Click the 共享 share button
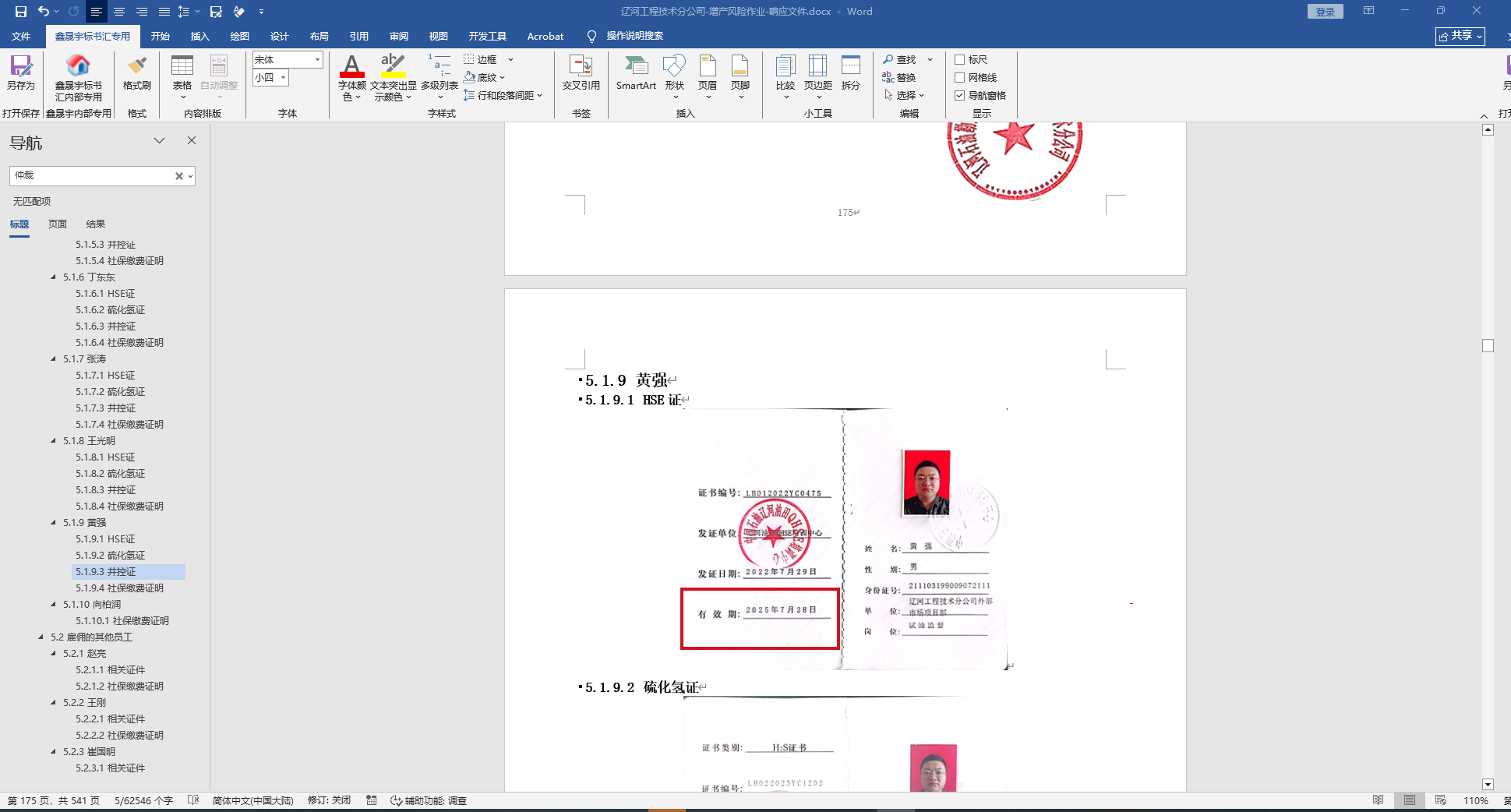This screenshot has height=812, width=1511. [x=1460, y=36]
